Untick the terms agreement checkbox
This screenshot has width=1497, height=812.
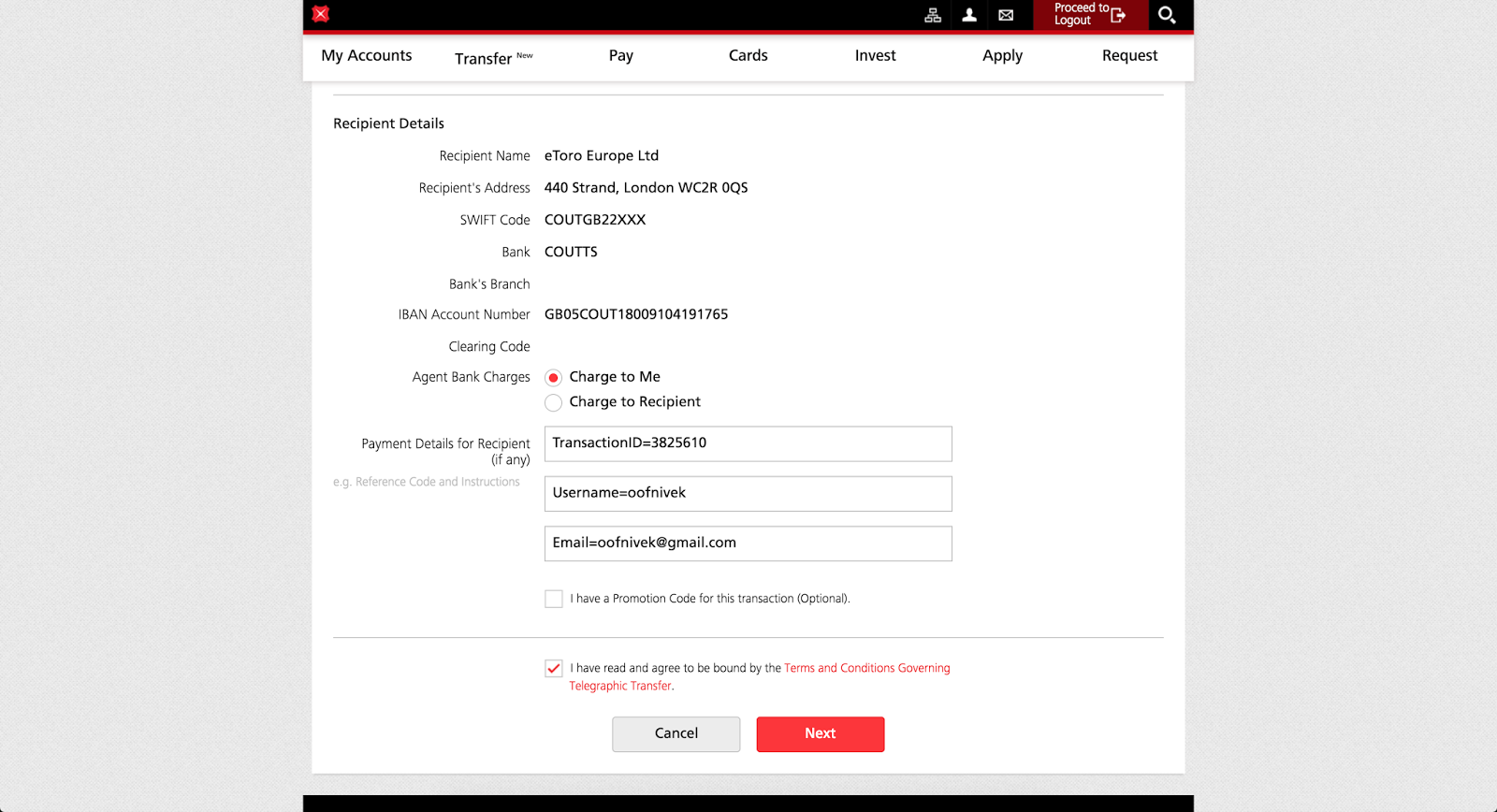pos(554,669)
